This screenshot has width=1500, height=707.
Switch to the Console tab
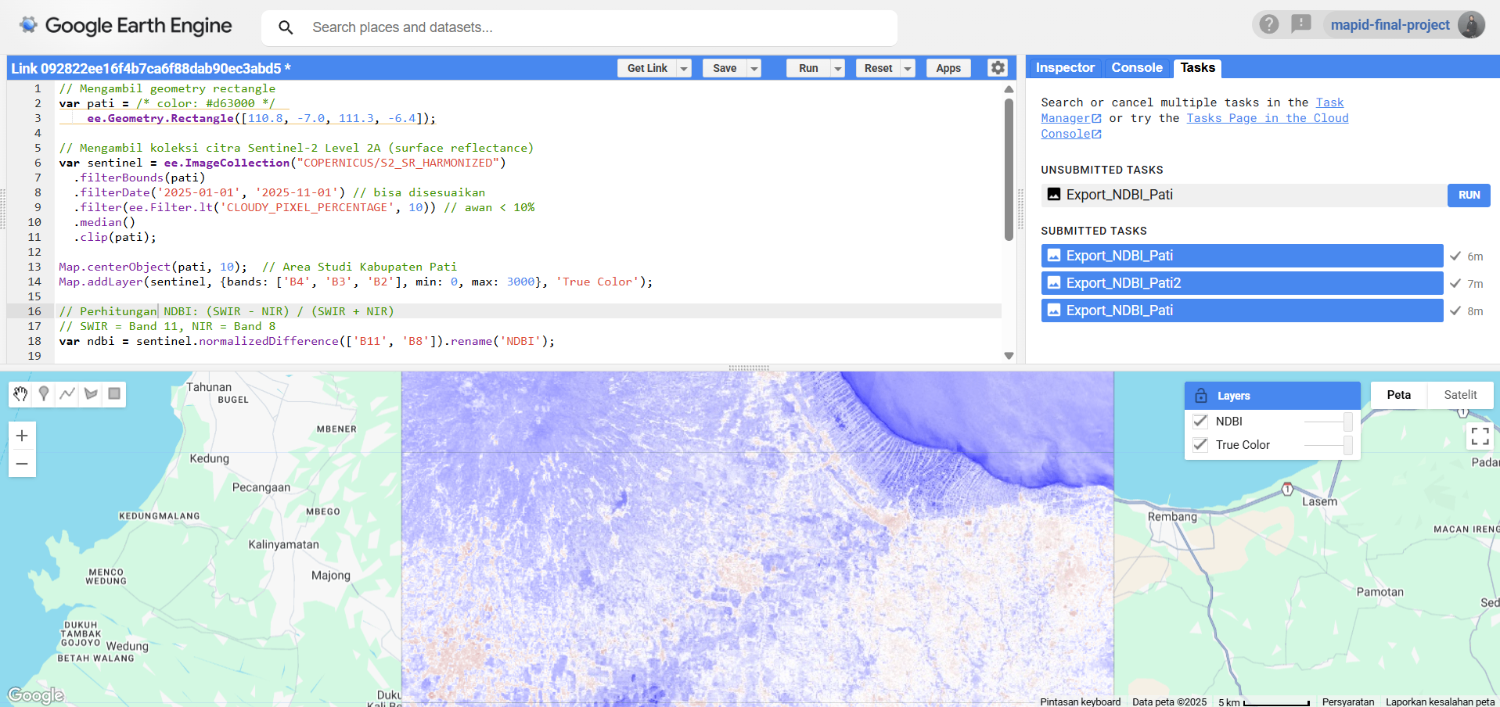[x=1137, y=68]
